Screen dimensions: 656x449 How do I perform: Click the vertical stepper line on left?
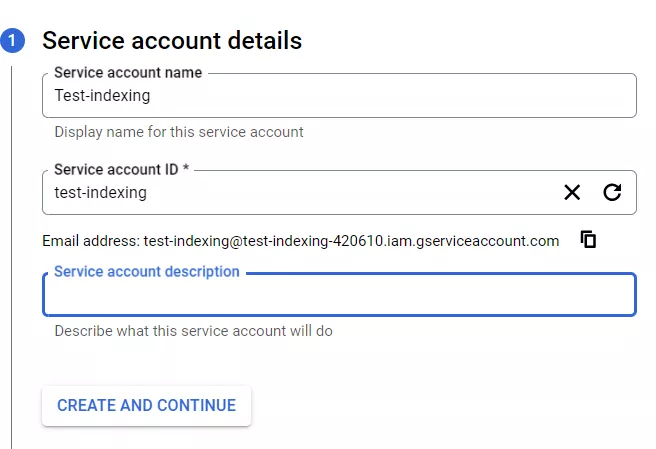[x=12, y=250]
